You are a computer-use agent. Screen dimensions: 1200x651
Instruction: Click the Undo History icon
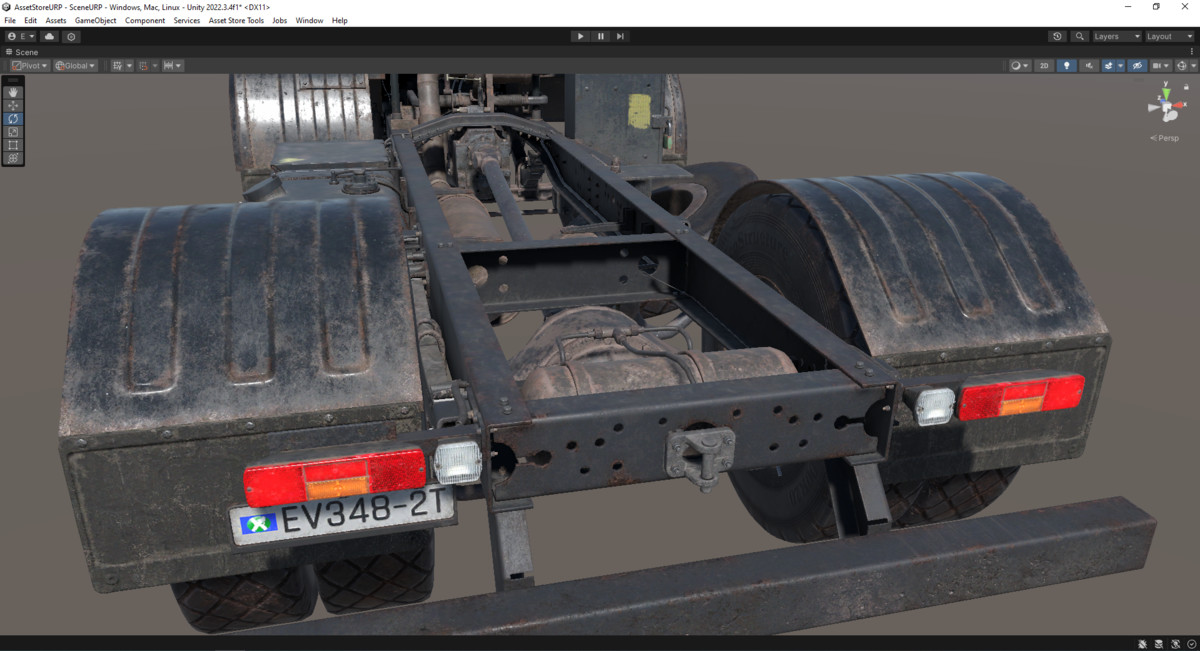click(x=1057, y=36)
